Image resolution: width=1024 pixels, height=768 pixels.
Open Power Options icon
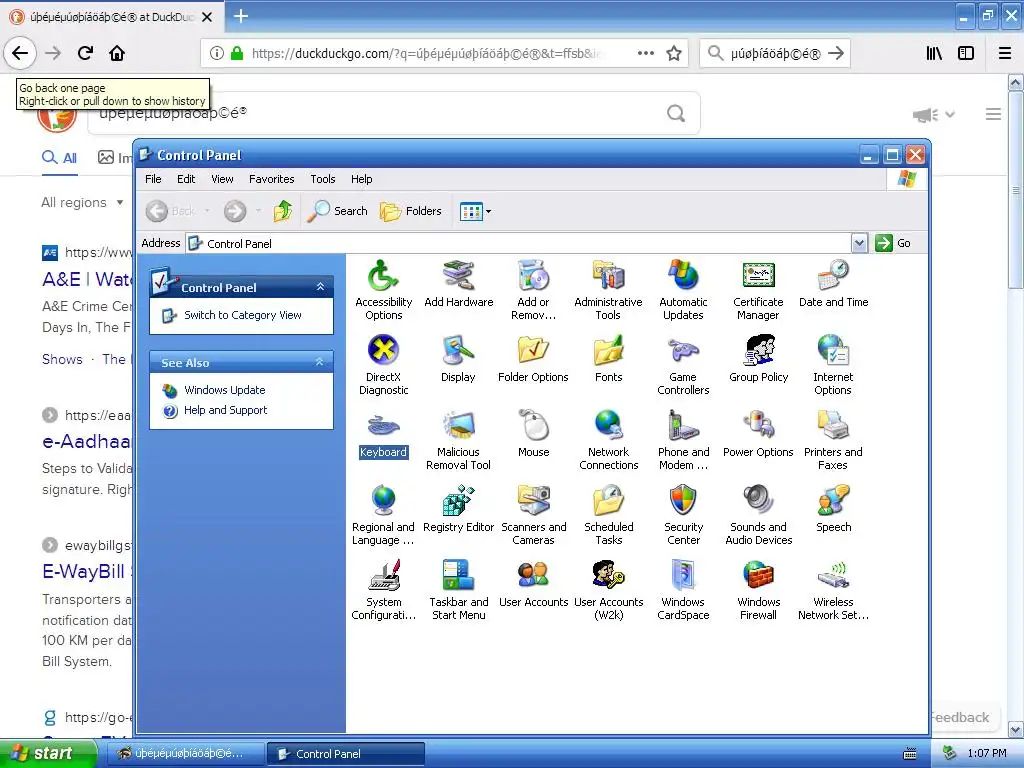[758, 434]
